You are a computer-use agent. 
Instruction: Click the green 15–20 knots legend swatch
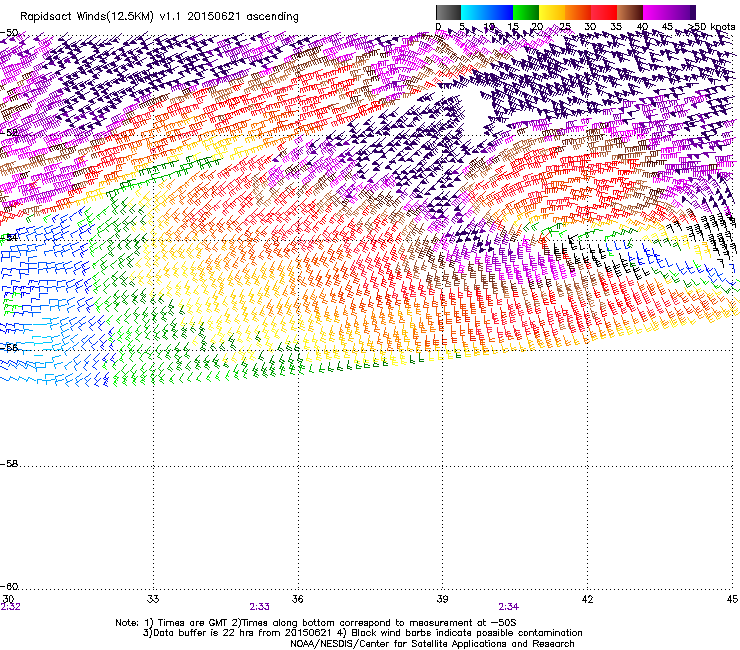[526, 12]
